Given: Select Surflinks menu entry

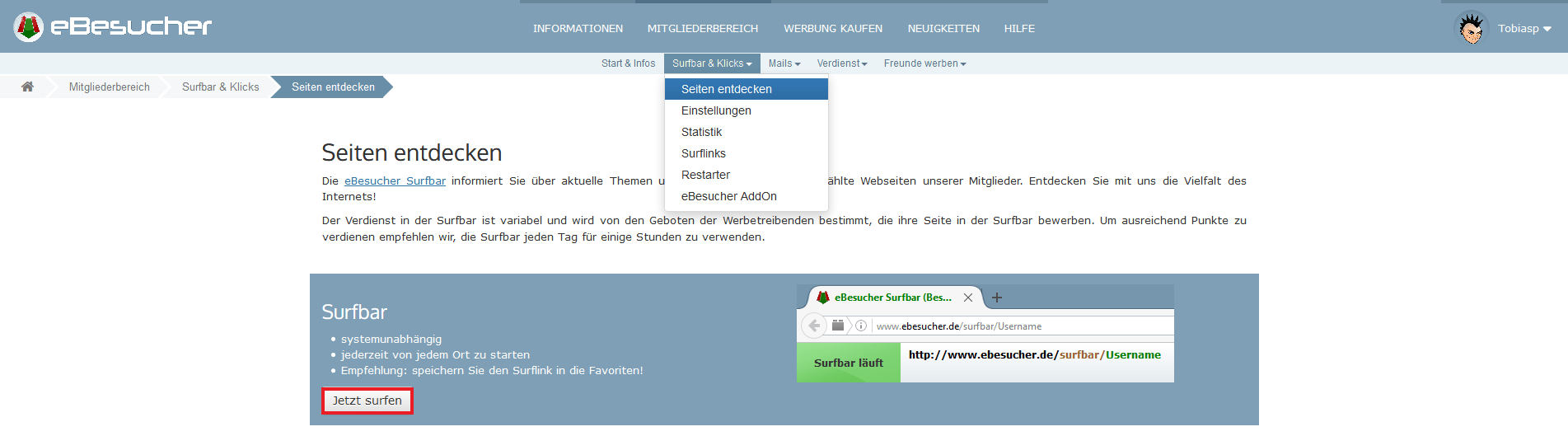Looking at the screenshot, I should 747,153.
